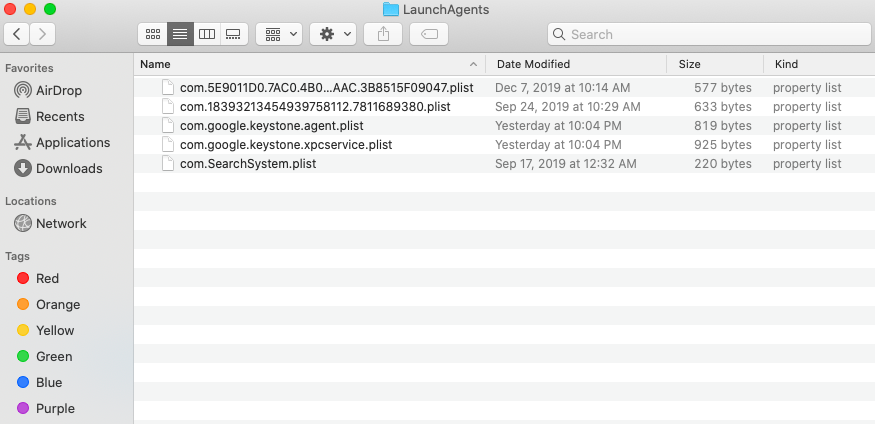The image size is (875, 424).
Task: Open Applications in the sidebar
Action: click(72, 142)
